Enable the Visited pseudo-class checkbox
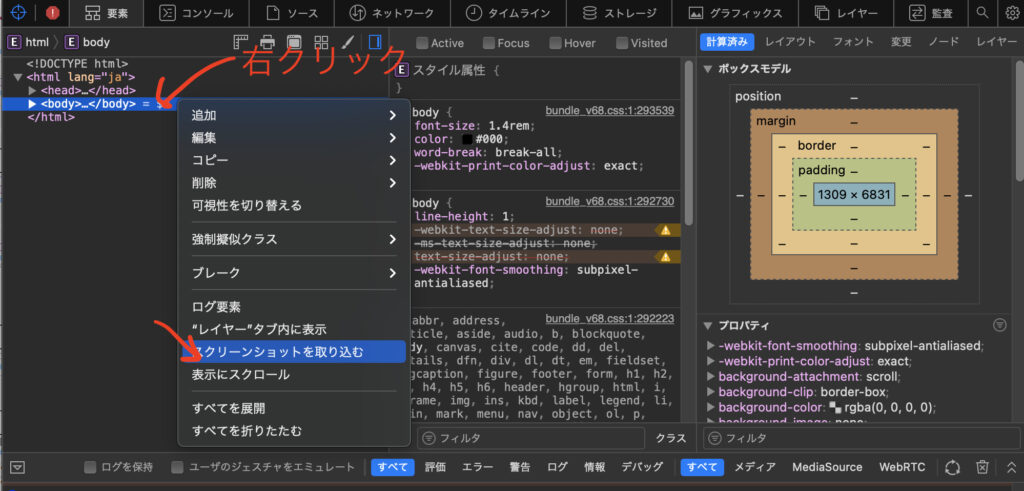1024x491 pixels. 622,43
